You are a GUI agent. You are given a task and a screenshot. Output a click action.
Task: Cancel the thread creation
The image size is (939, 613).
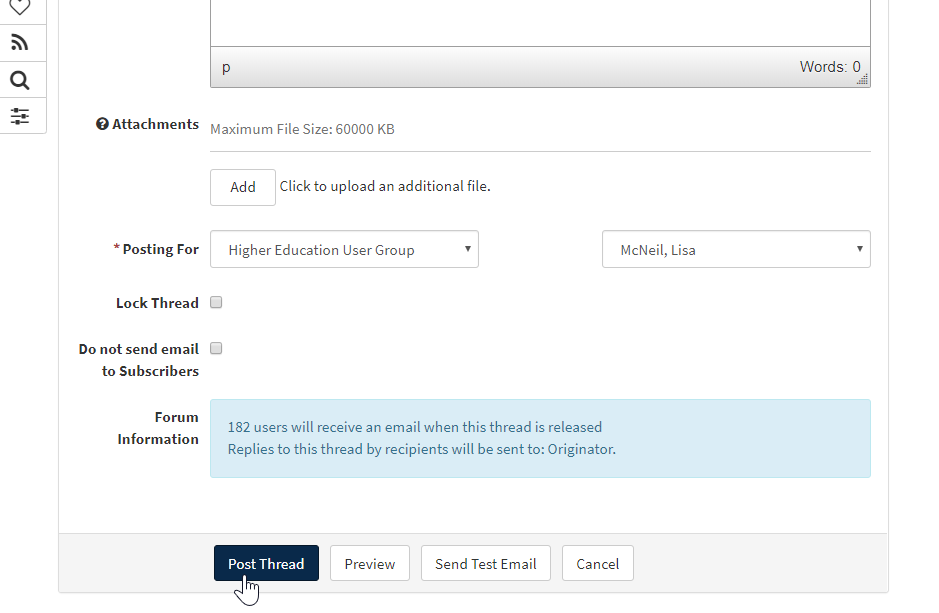pyautogui.click(x=598, y=564)
